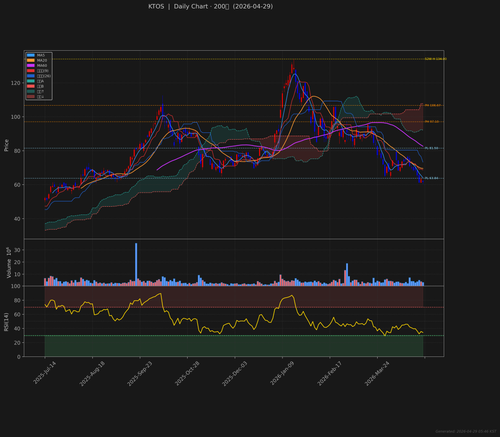Viewport: 500px width, 437px height.
Task: Click the MA20 orange legend swatch
Action: click(31, 60)
